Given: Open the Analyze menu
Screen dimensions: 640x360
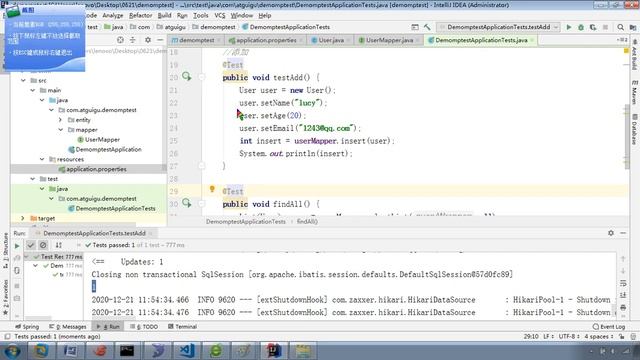Looking at the screenshot, I should coord(113,16).
